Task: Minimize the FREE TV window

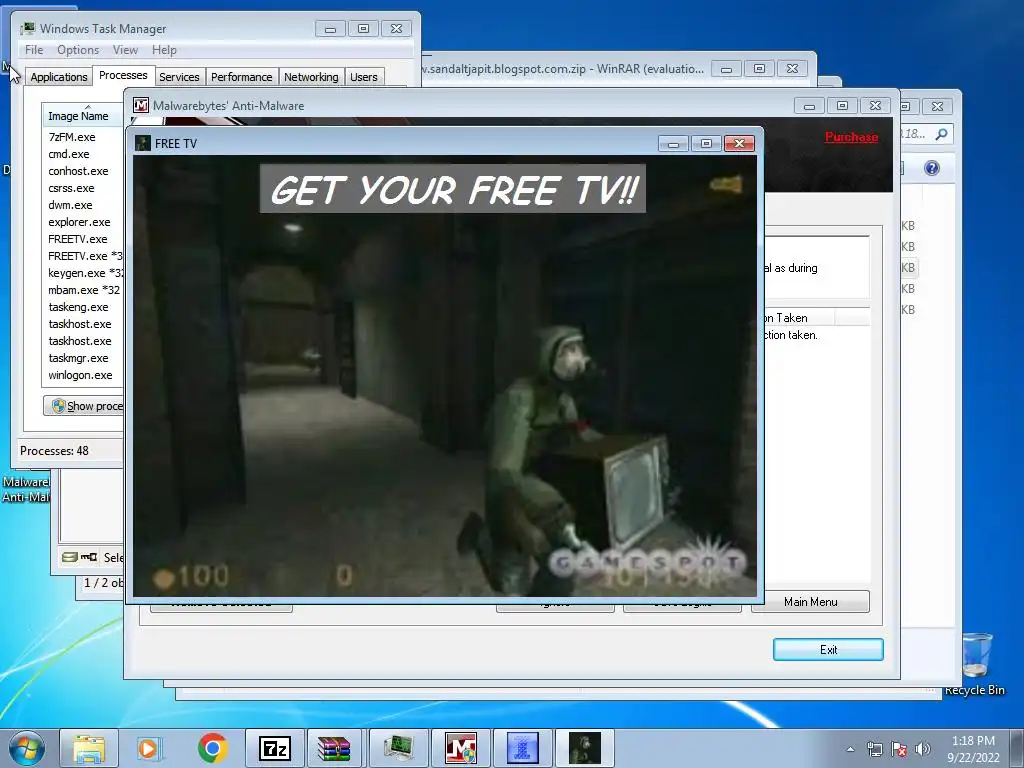Action: point(673,143)
